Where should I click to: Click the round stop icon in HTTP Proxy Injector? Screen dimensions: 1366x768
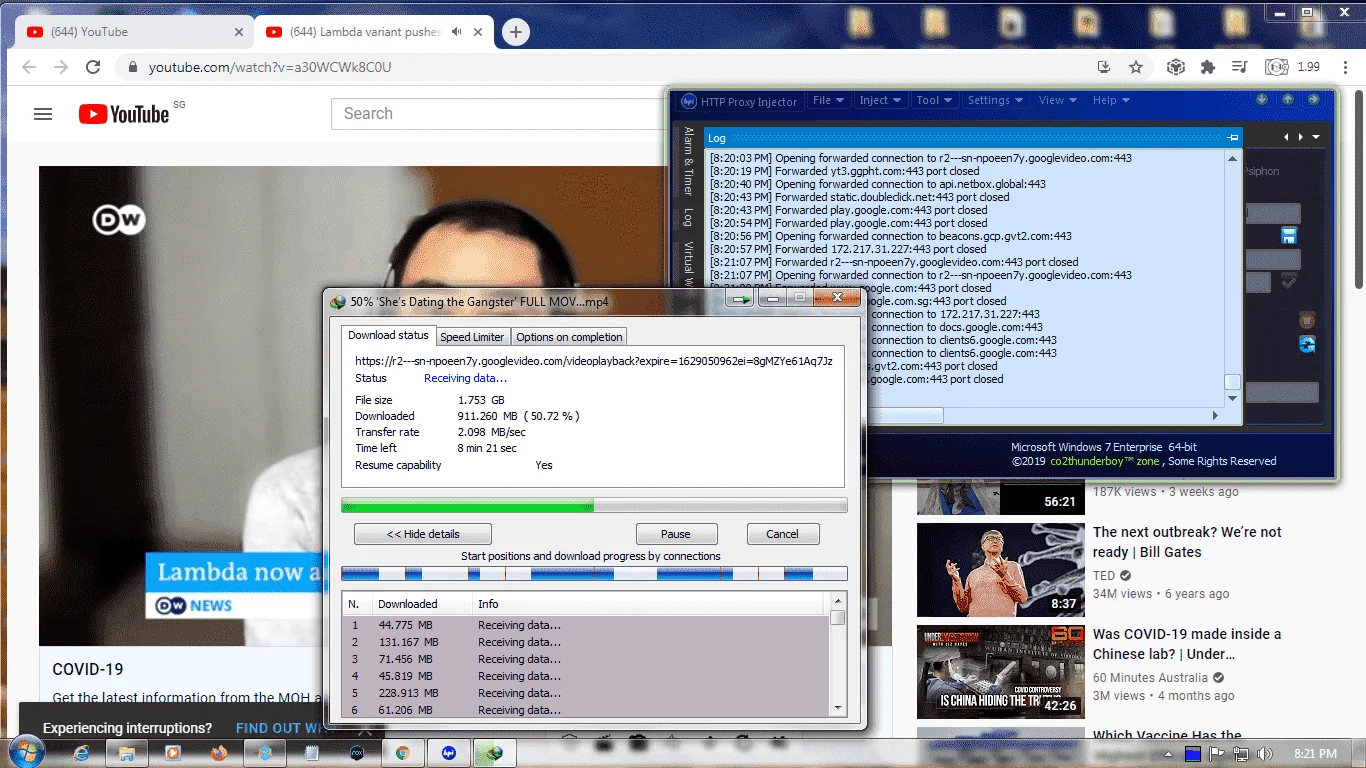[x=1306, y=321]
